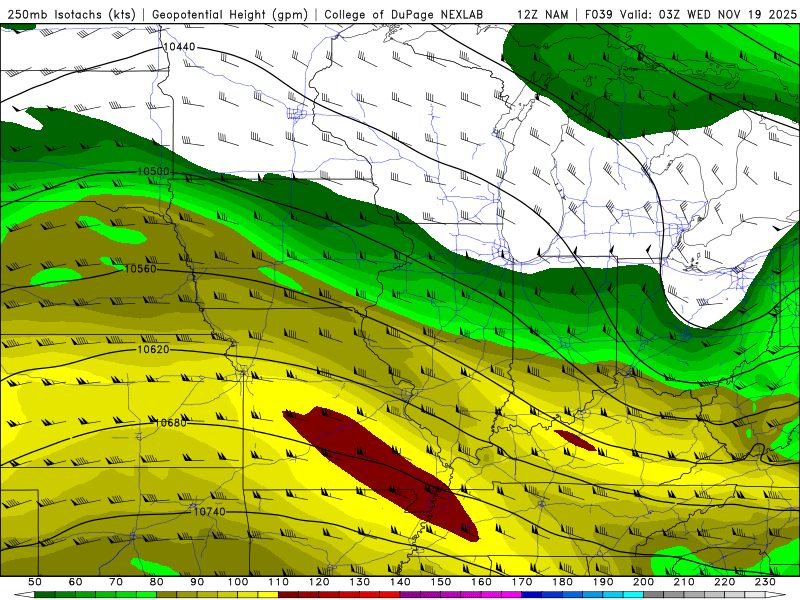Viewport: 800px width, 600px height.
Task: Click the 10680 height contour label
Action: [x=171, y=422]
